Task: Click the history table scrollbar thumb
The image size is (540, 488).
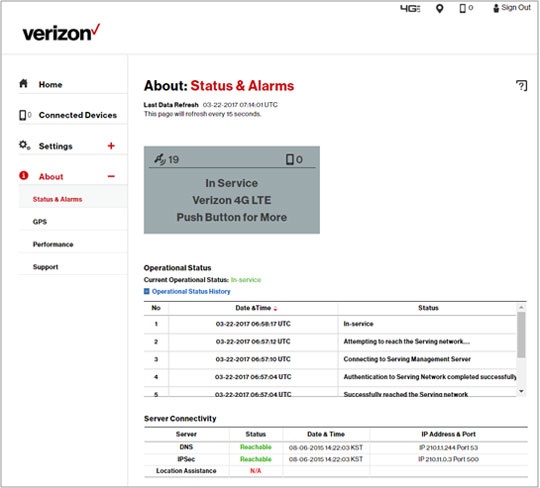Action: [x=521, y=335]
